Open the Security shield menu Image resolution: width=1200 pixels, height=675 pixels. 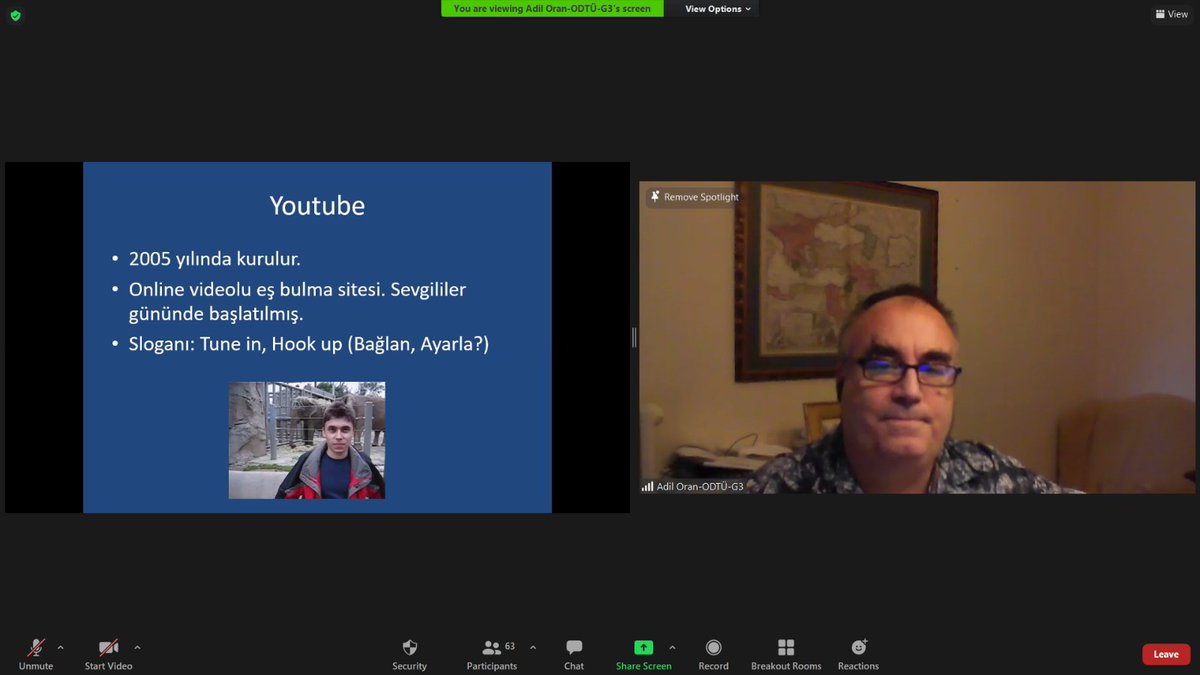pos(409,655)
